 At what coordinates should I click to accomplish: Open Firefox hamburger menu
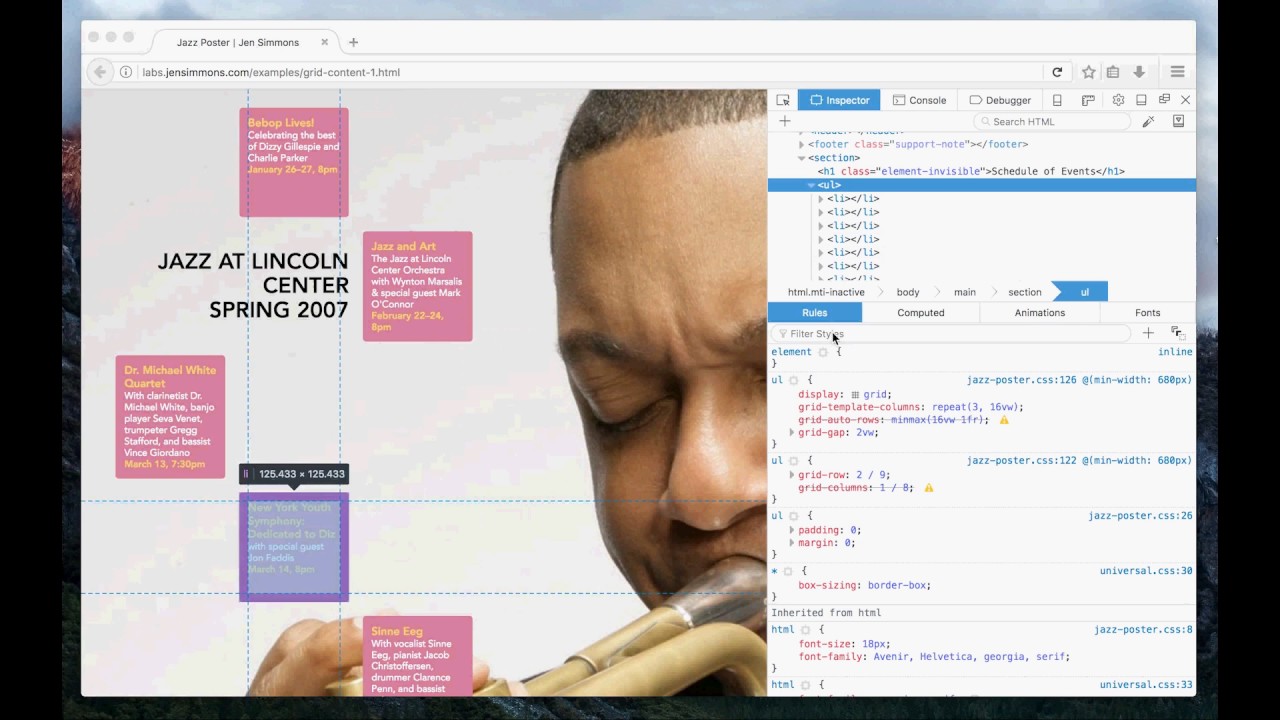(x=1177, y=72)
